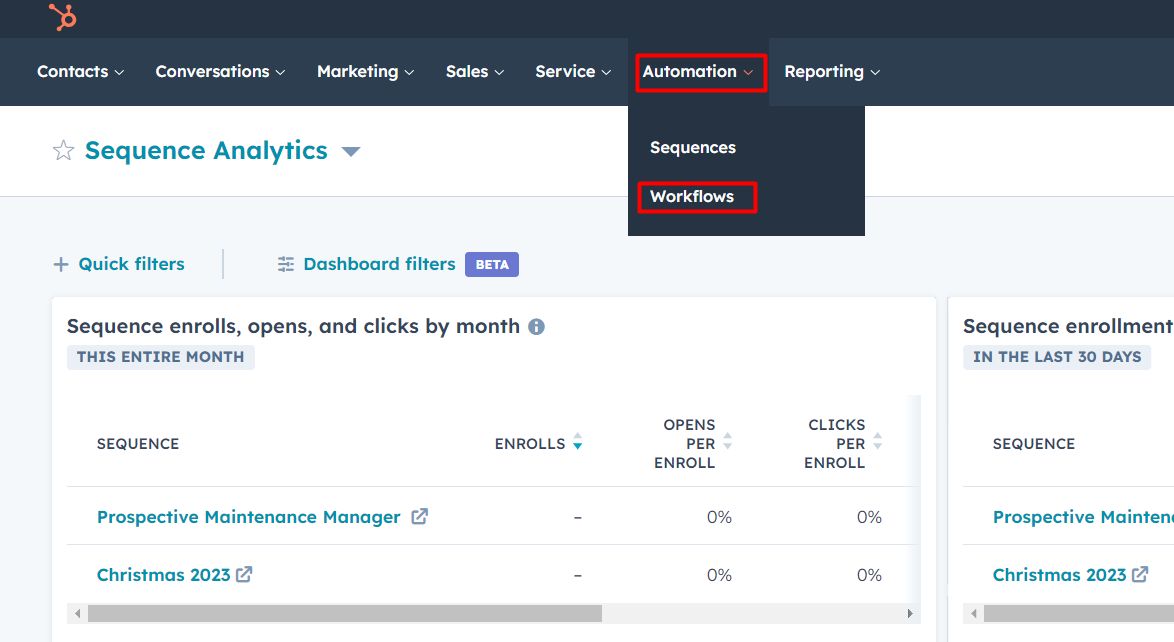Image resolution: width=1174 pixels, height=642 pixels.
Task: Open the Contacts menu
Action: (80, 71)
